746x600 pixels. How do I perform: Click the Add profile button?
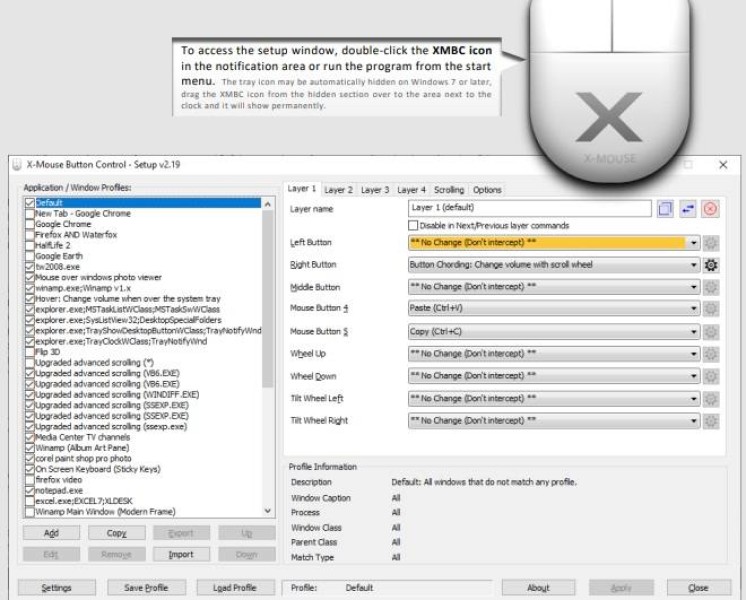(51, 533)
